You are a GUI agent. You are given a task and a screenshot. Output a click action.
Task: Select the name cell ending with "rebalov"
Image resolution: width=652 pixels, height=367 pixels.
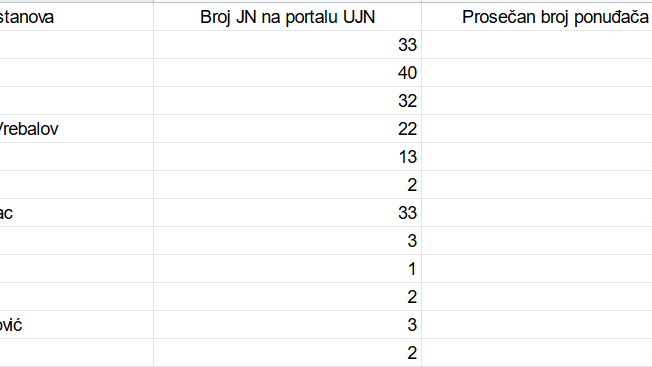tap(77, 129)
